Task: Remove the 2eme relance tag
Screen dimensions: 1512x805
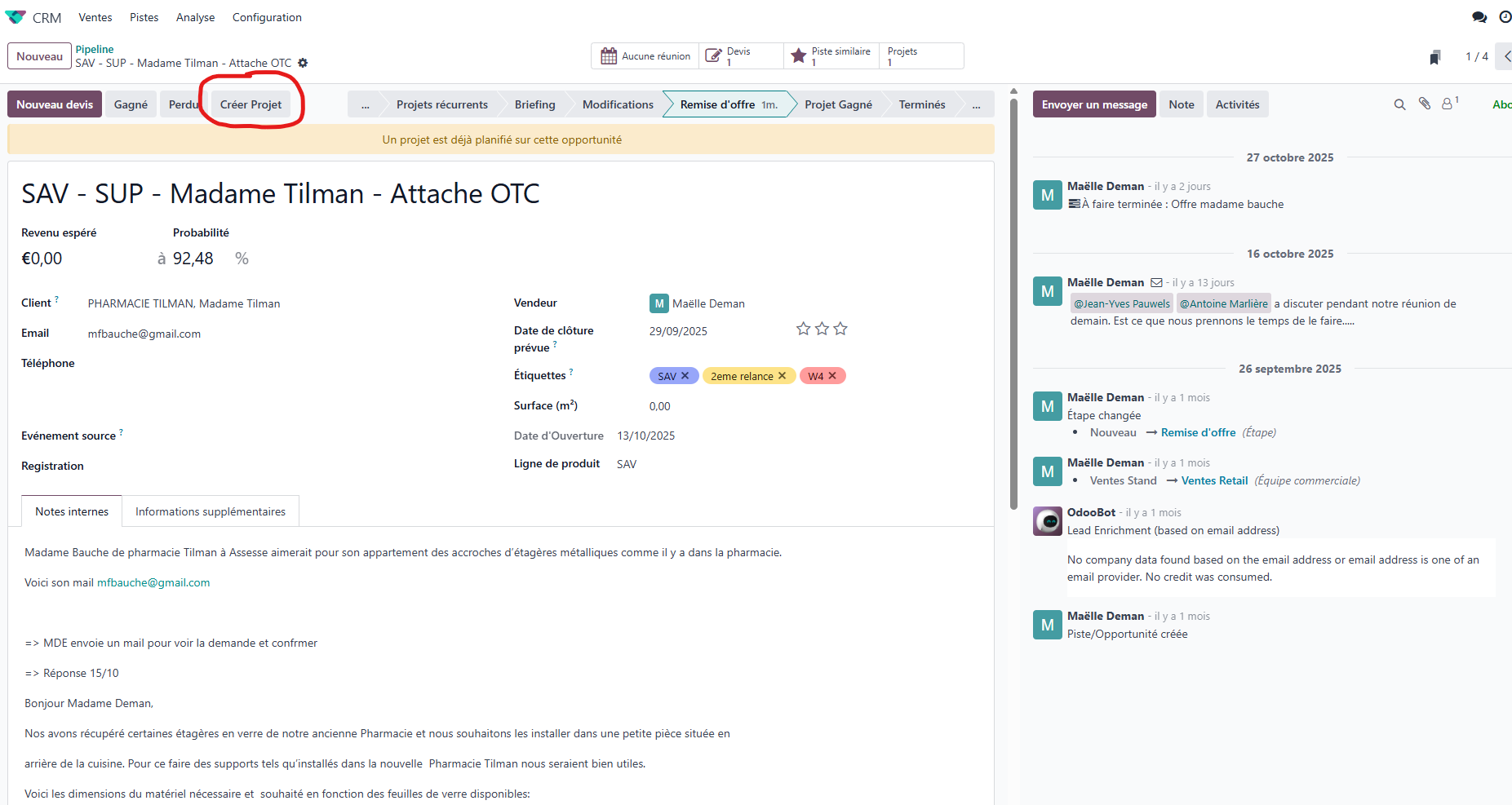Action: 782,376
